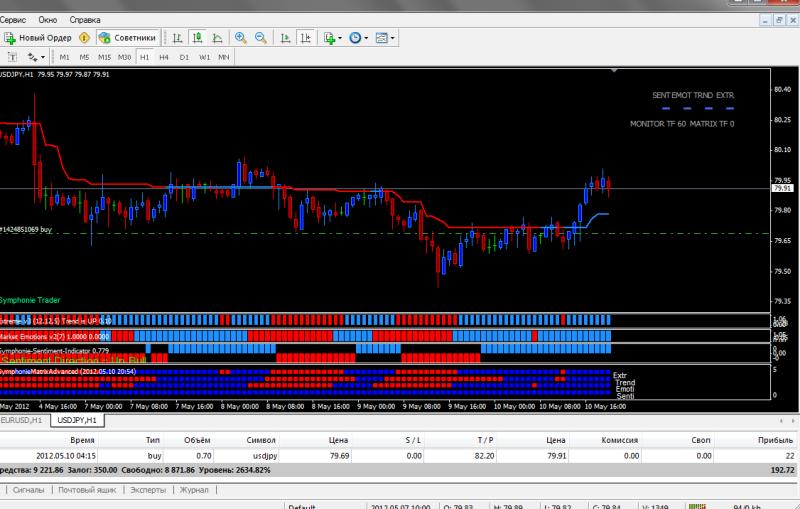Screen dimensions: 800x509
Task: Select the MN timeframe
Action: (x=223, y=57)
